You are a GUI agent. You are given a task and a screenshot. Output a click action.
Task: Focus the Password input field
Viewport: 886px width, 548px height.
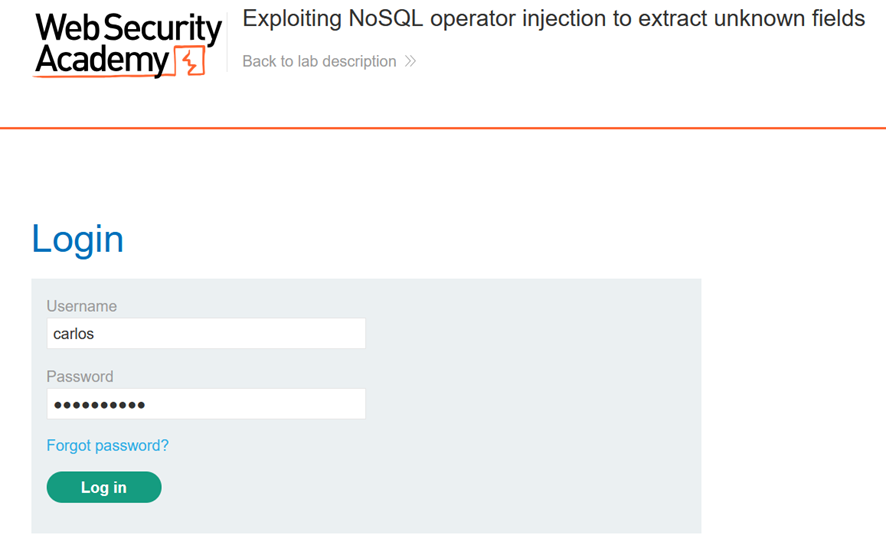206,404
